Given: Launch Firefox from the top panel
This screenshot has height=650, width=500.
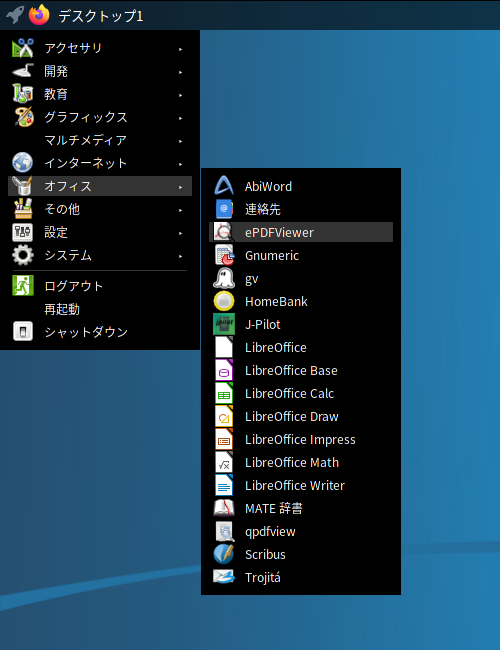Looking at the screenshot, I should 39,15.
